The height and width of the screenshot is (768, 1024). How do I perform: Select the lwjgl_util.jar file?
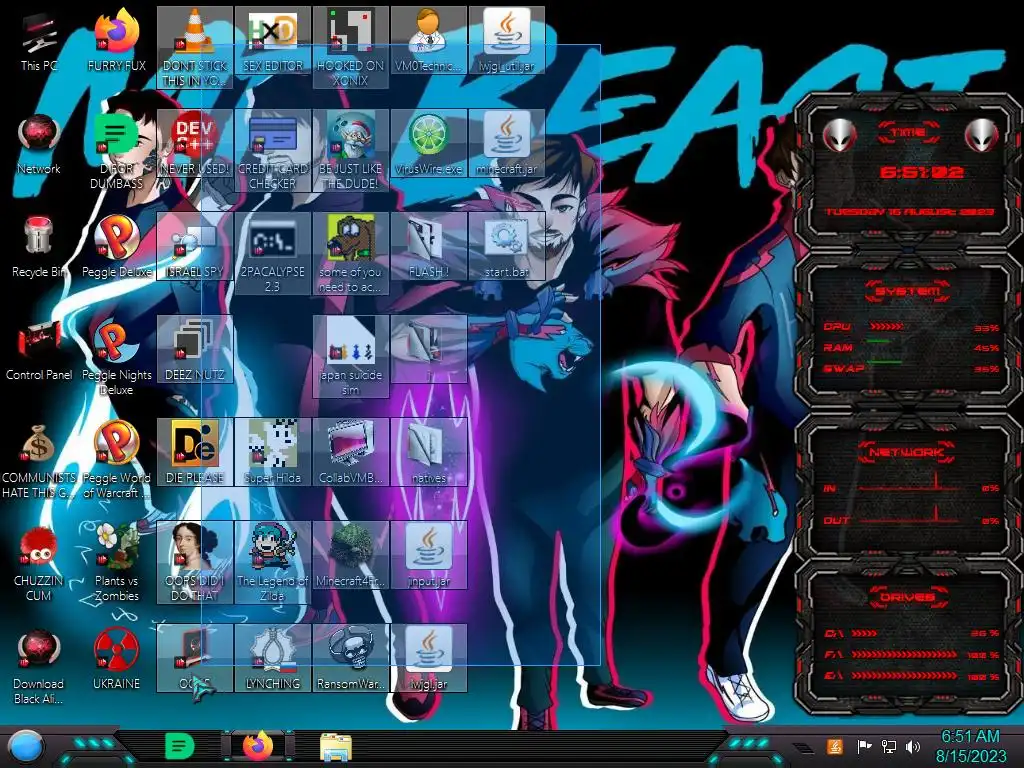click(x=507, y=40)
